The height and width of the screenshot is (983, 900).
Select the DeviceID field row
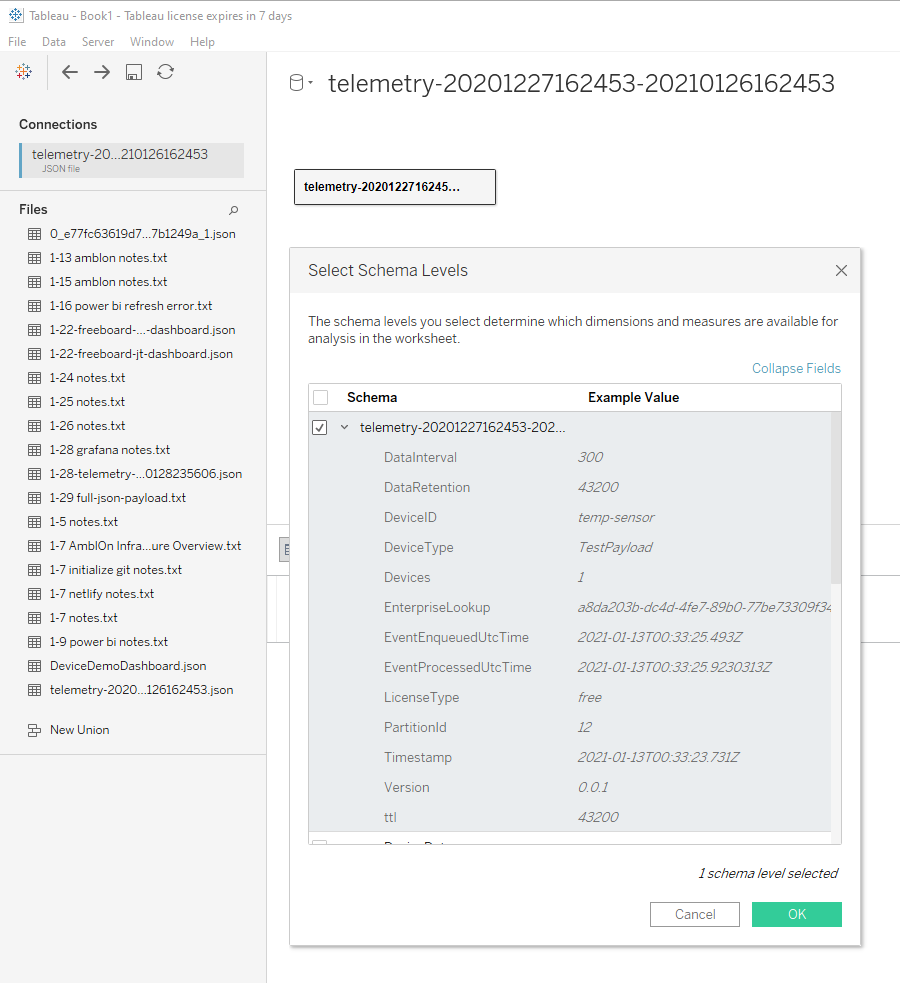pos(570,518)
